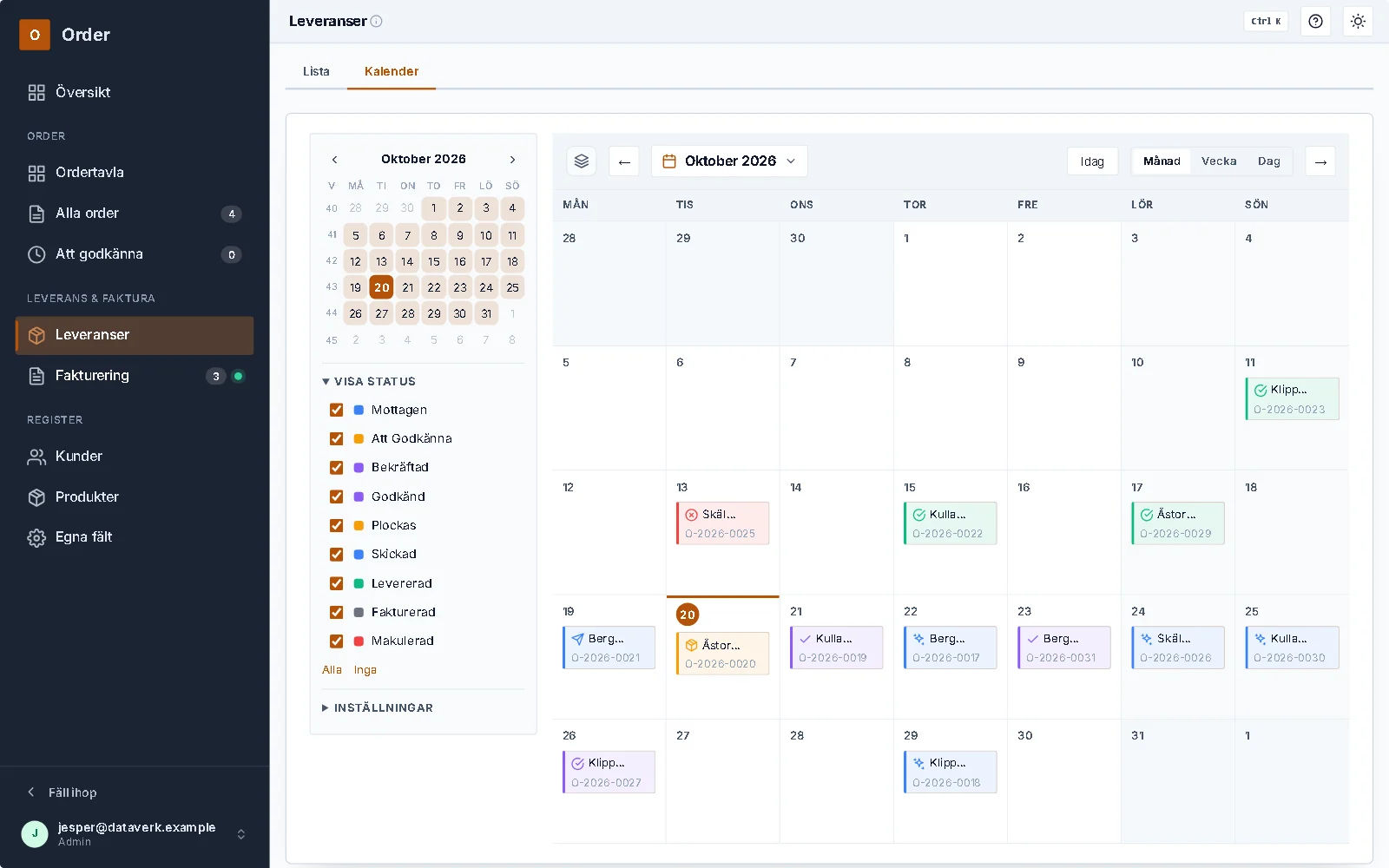Select day 27 in the mini calendar
The height and width of the screenshot is (868, 1389).
click(x=382, y=313)
